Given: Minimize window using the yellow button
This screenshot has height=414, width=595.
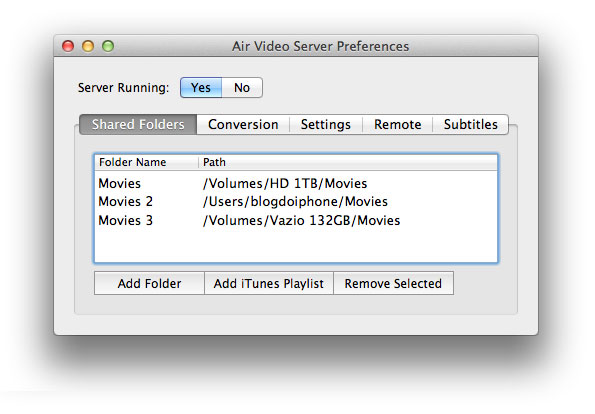Looking at the screenshot, I should (88, 46).
